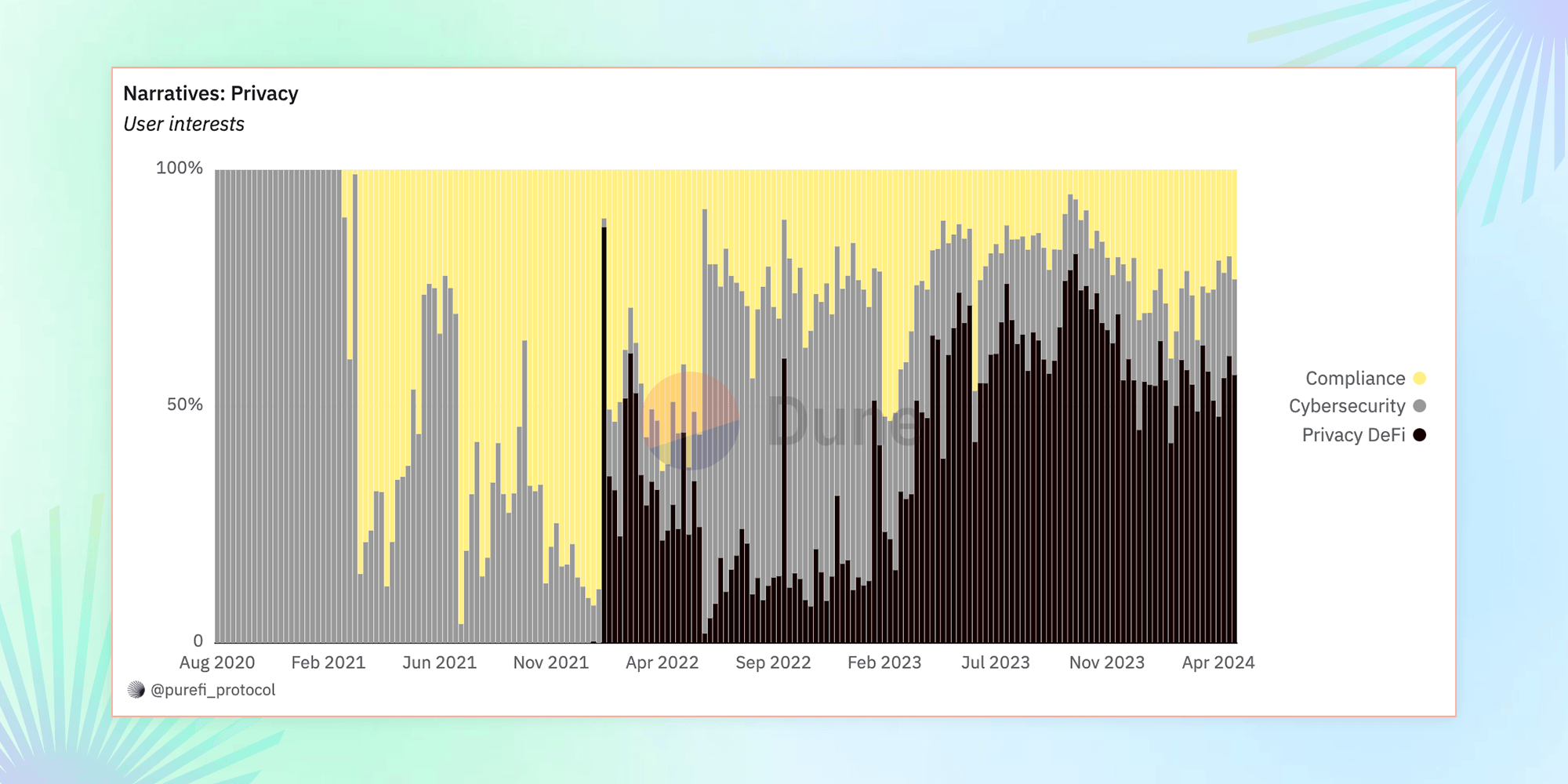Click the Sep 2022 x-axis label

pyautogui.click(x=773, y=663)
